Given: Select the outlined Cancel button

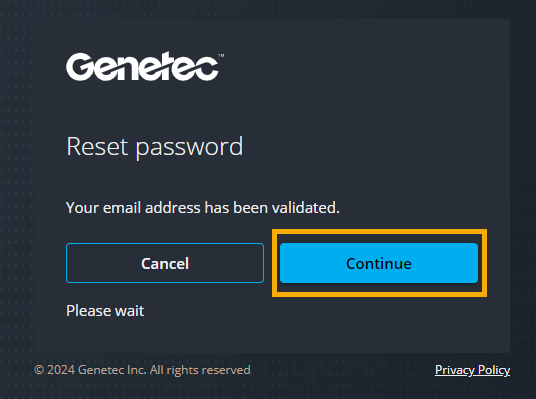Looking at the screenshot, I should [x=165, y=263].
